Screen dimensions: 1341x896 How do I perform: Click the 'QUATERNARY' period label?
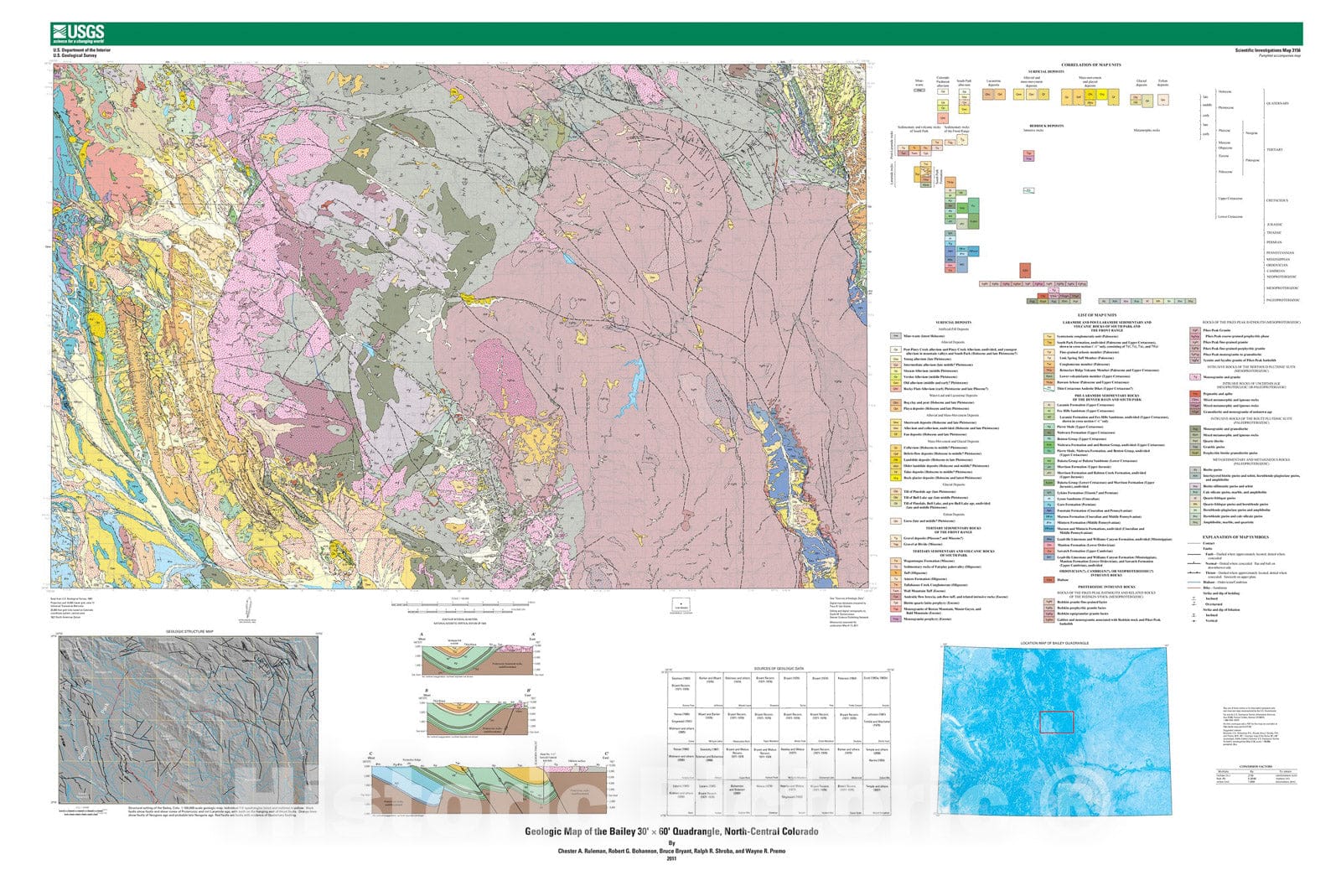coord(1277,104)
